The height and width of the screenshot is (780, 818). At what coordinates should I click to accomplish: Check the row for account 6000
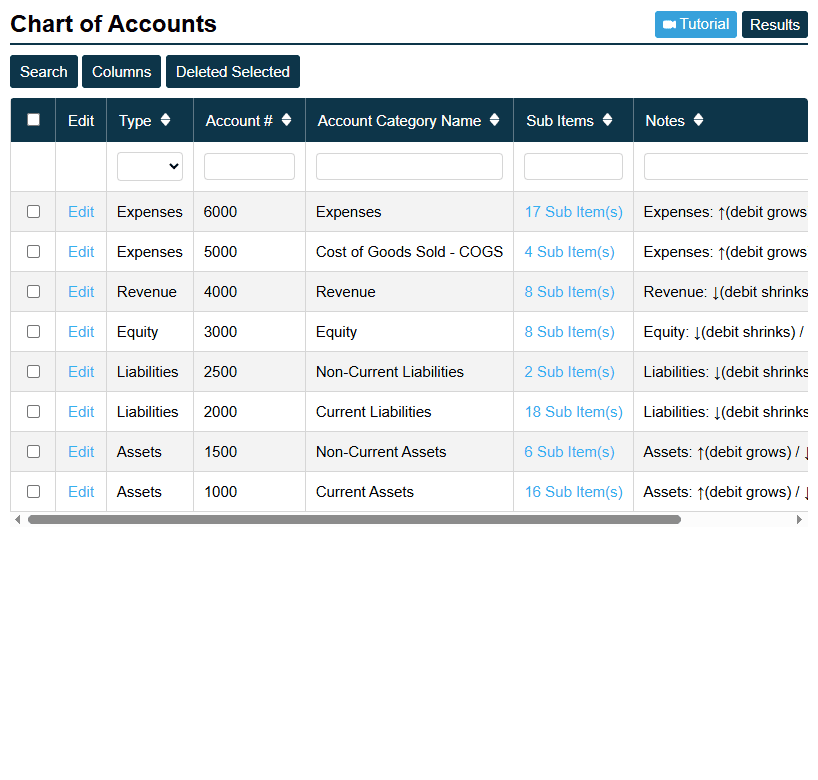pyautogui.click(x=33, y=212)
